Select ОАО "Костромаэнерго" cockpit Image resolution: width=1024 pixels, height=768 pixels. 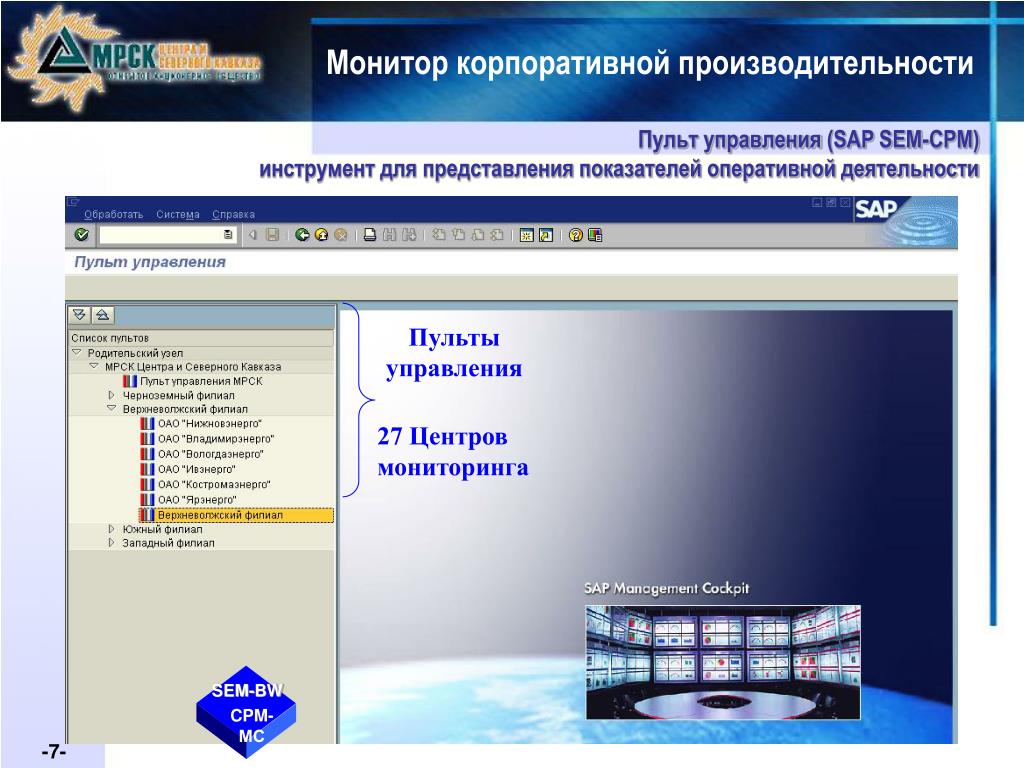tap(214, 485)
